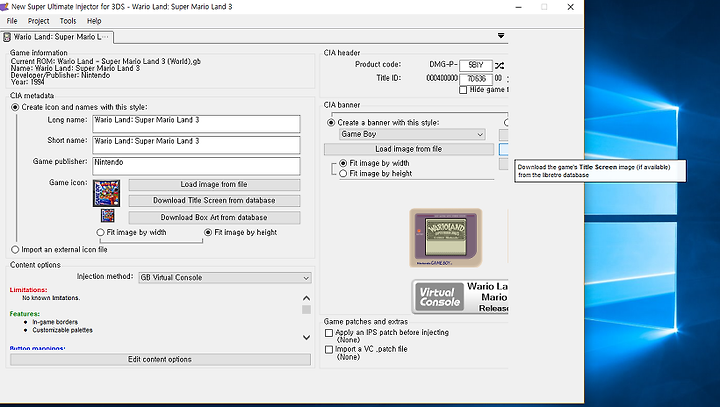Open the Project menu
Viewport: 720px width, 407px height.
click(39, 21)
